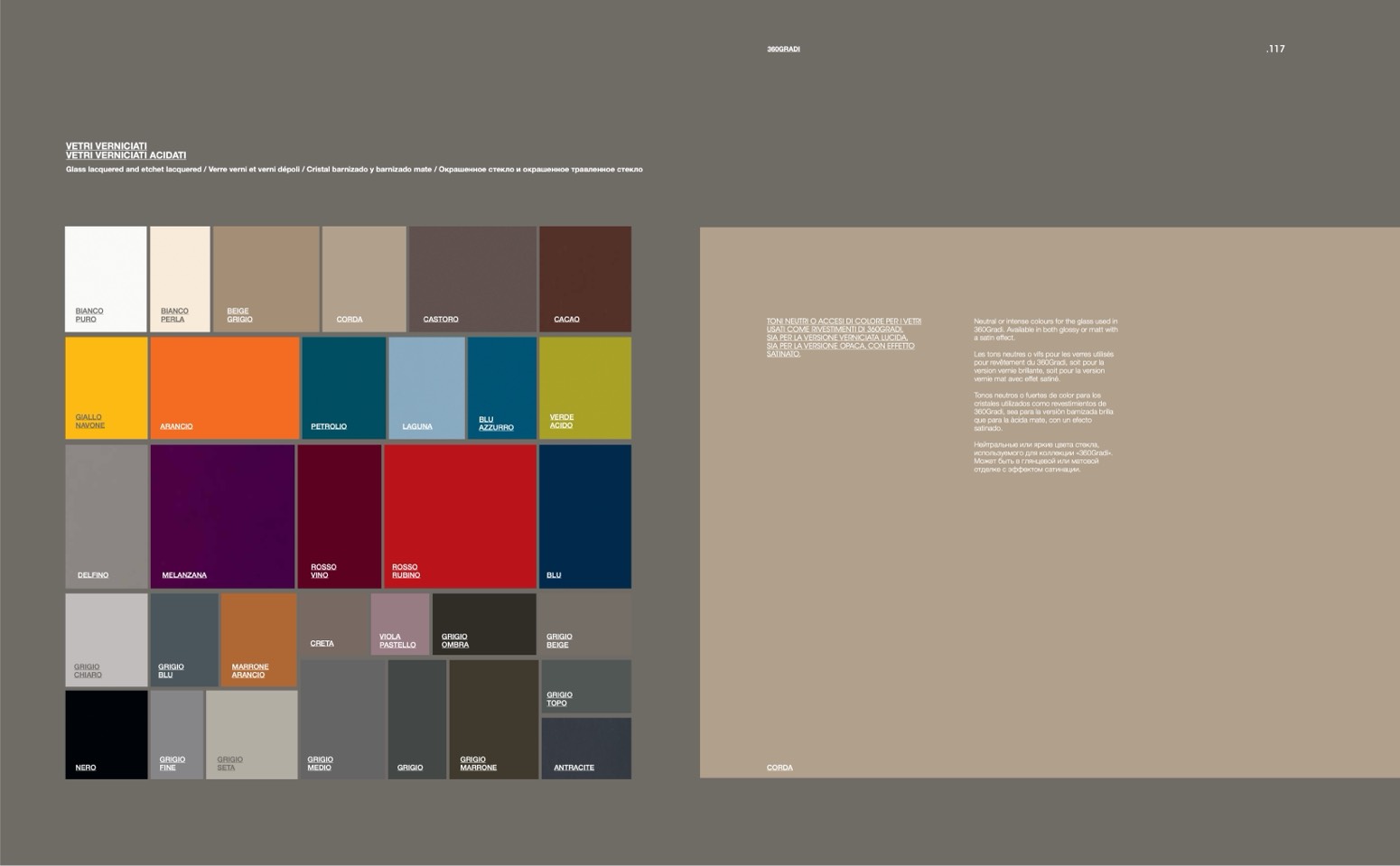This screenshot has height=866, width=1400.
Task: Click the 360GRADI header text
Action: 783,49
